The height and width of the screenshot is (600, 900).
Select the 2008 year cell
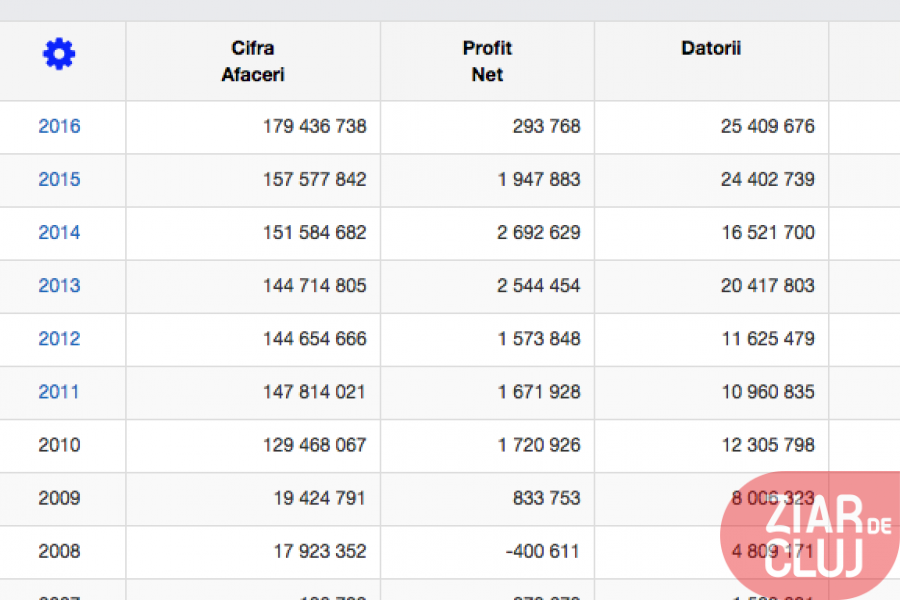coord(59,551)
